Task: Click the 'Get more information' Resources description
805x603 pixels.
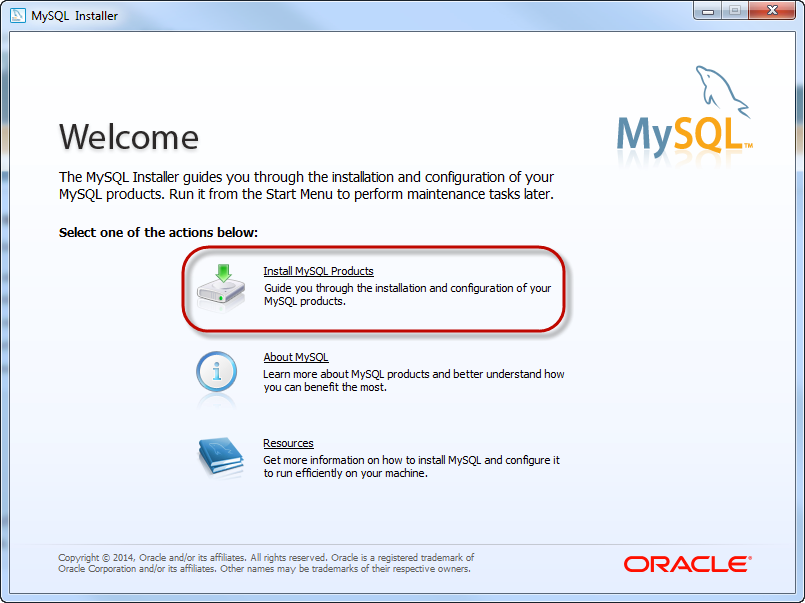Action: 411,466
